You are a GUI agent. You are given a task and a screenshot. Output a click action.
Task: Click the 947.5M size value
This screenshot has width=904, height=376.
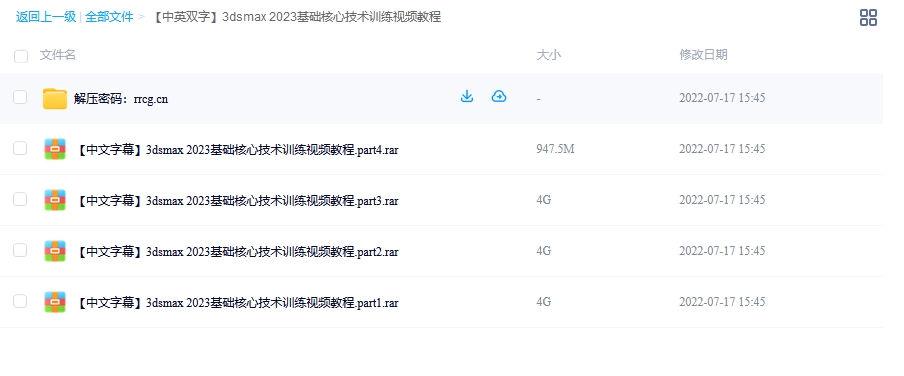(555, 149)
